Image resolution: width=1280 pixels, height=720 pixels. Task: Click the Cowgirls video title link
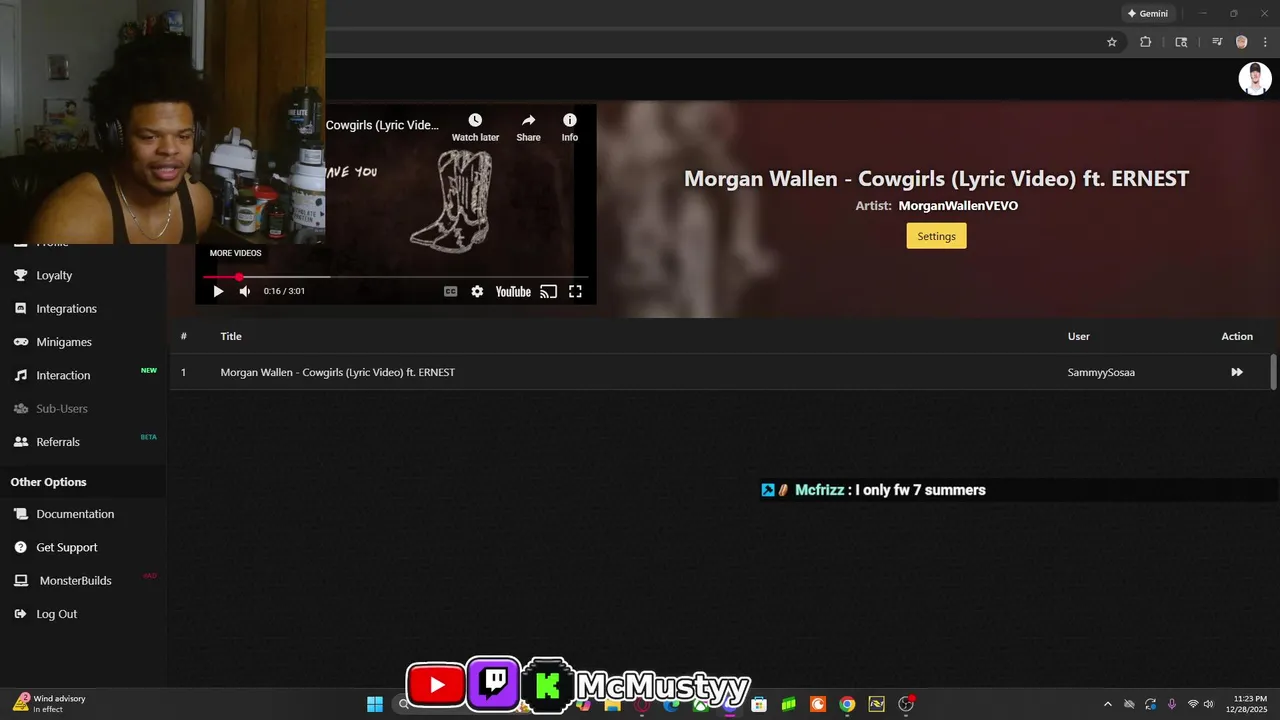[x=382, y=125]
